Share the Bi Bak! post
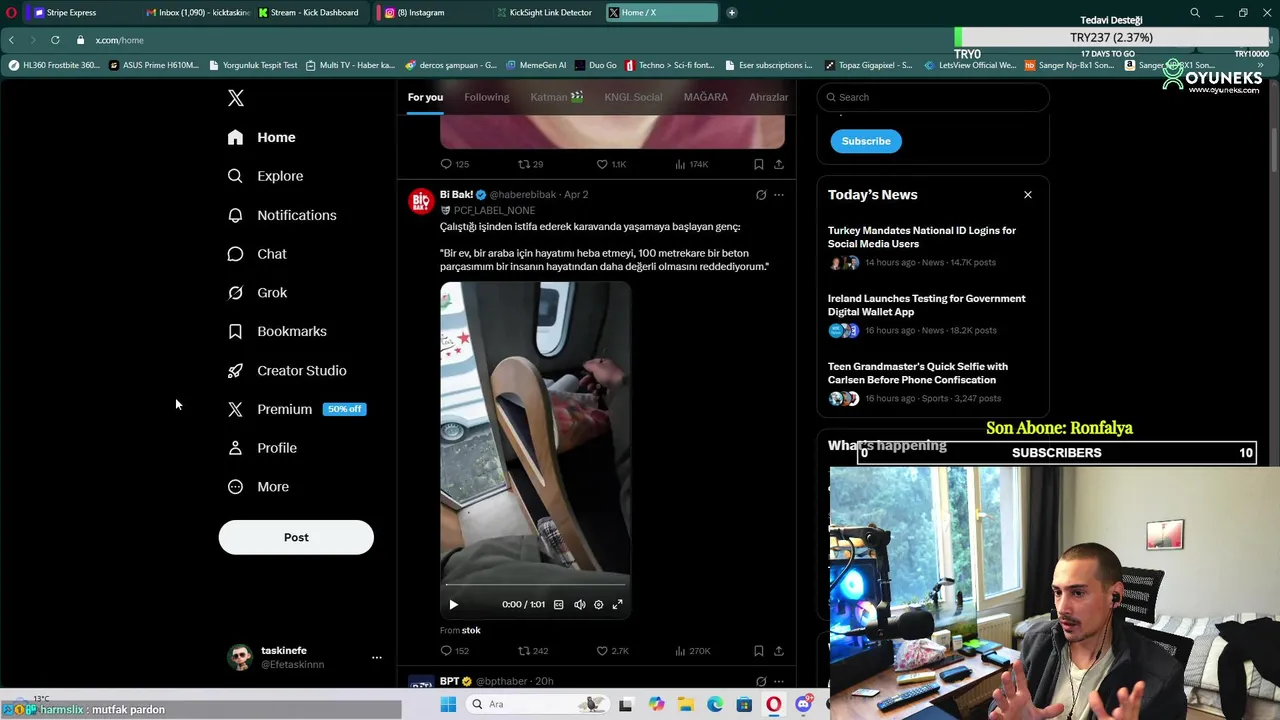Viewport: 1280px width, 720px height. (778, 651)
